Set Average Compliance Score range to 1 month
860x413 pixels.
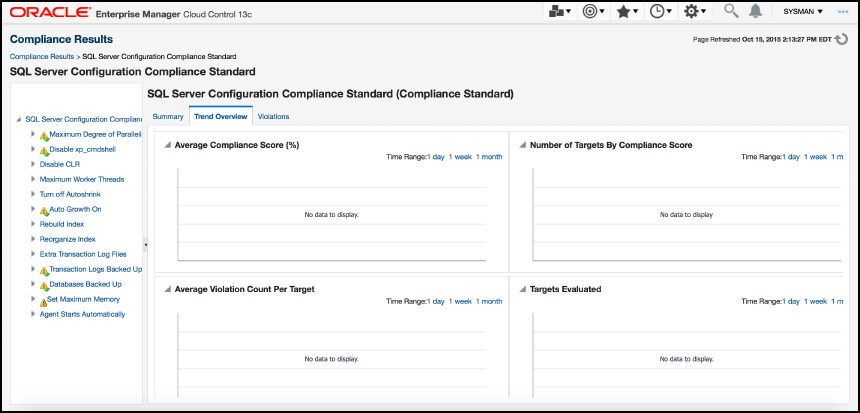489,157
